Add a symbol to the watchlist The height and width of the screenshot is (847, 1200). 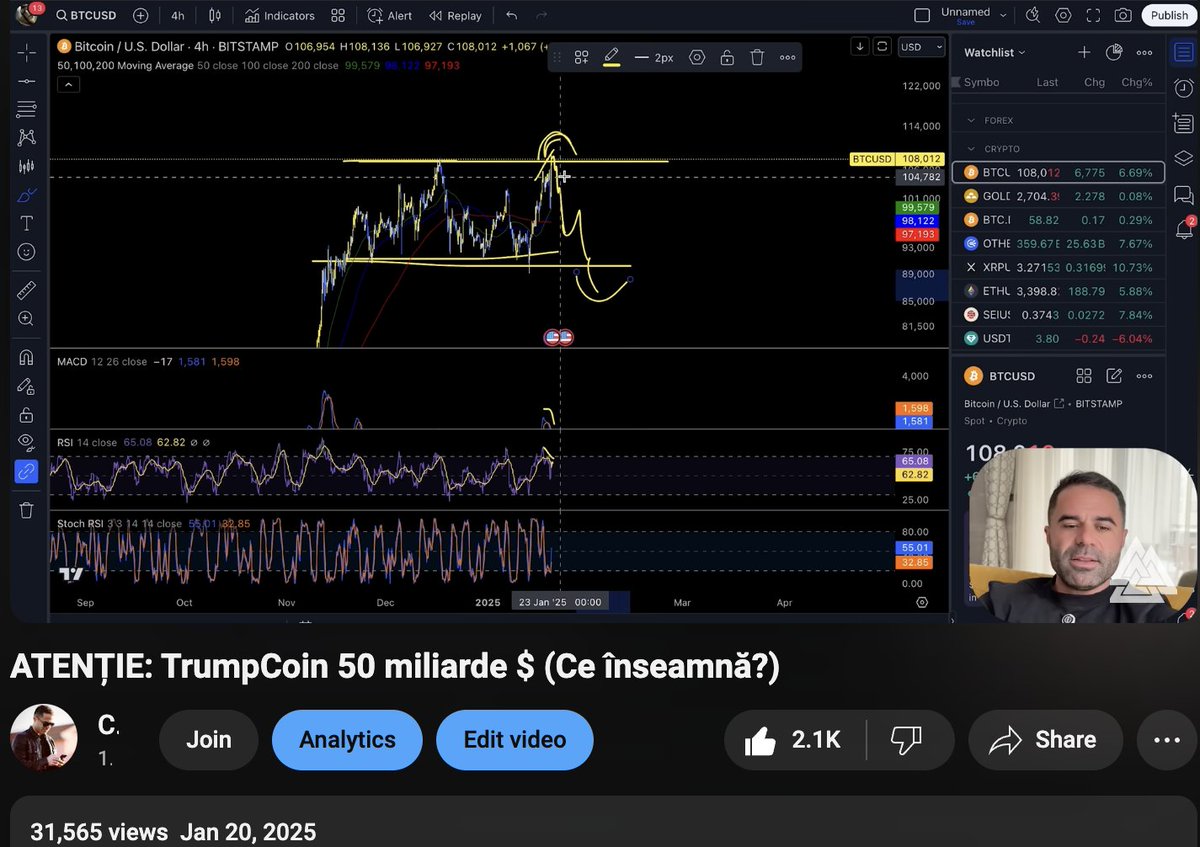1084,52
